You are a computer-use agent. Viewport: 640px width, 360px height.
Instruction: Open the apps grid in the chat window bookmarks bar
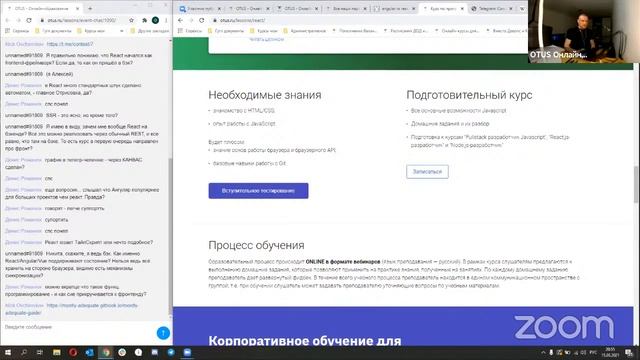point(7,31)
